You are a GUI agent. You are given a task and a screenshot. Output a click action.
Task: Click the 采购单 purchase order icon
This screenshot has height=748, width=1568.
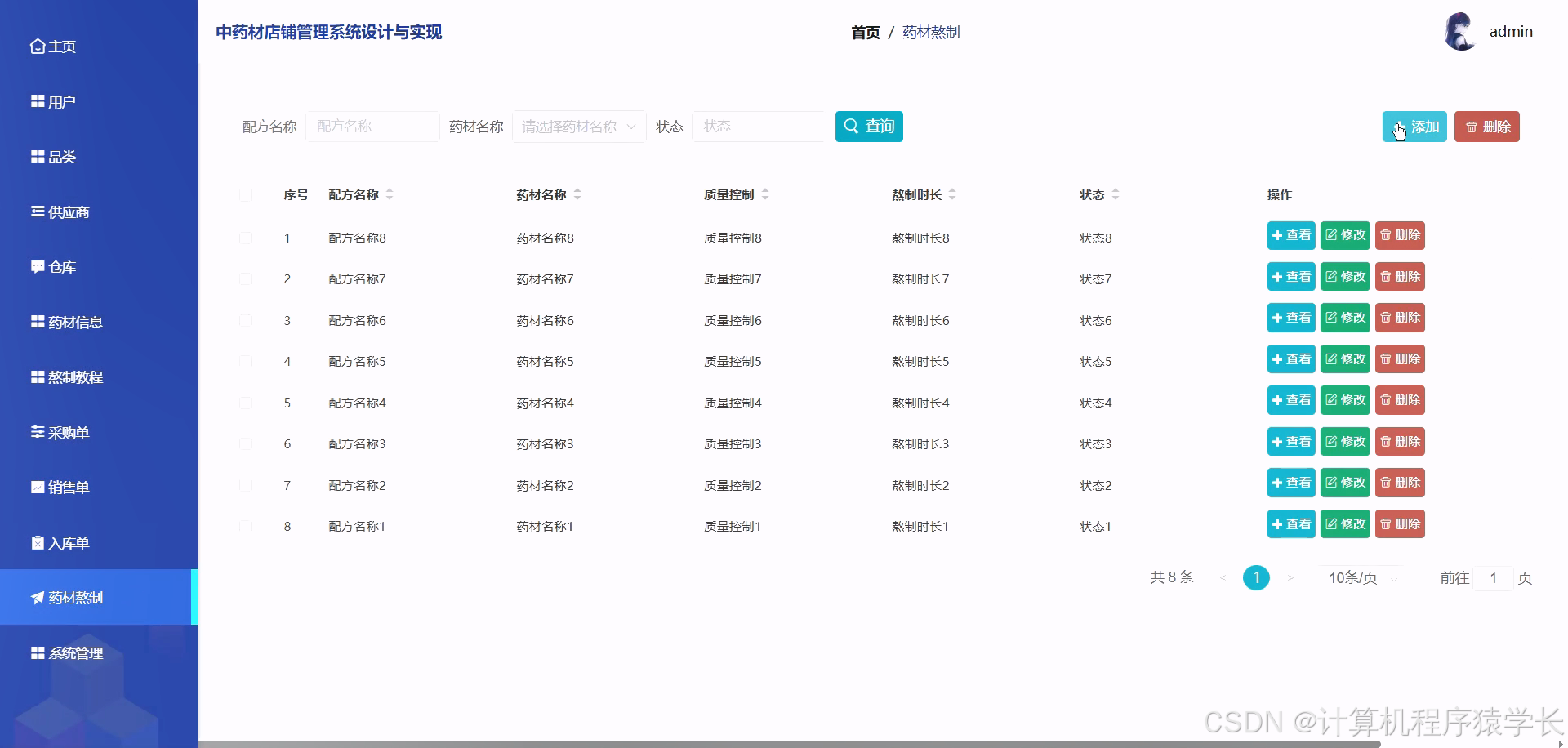36,432
